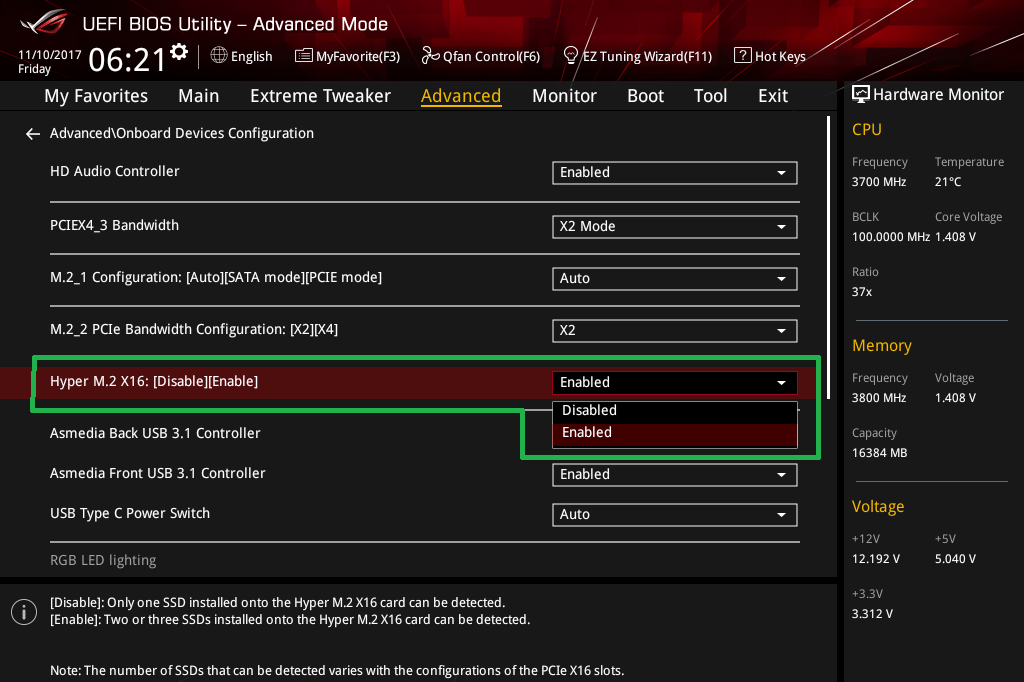Viewport: 1024px width, 682px height.
Task: Expand the M.2_2 PCIe Bandwidth dropdown
Action: [x=675, y=331]
